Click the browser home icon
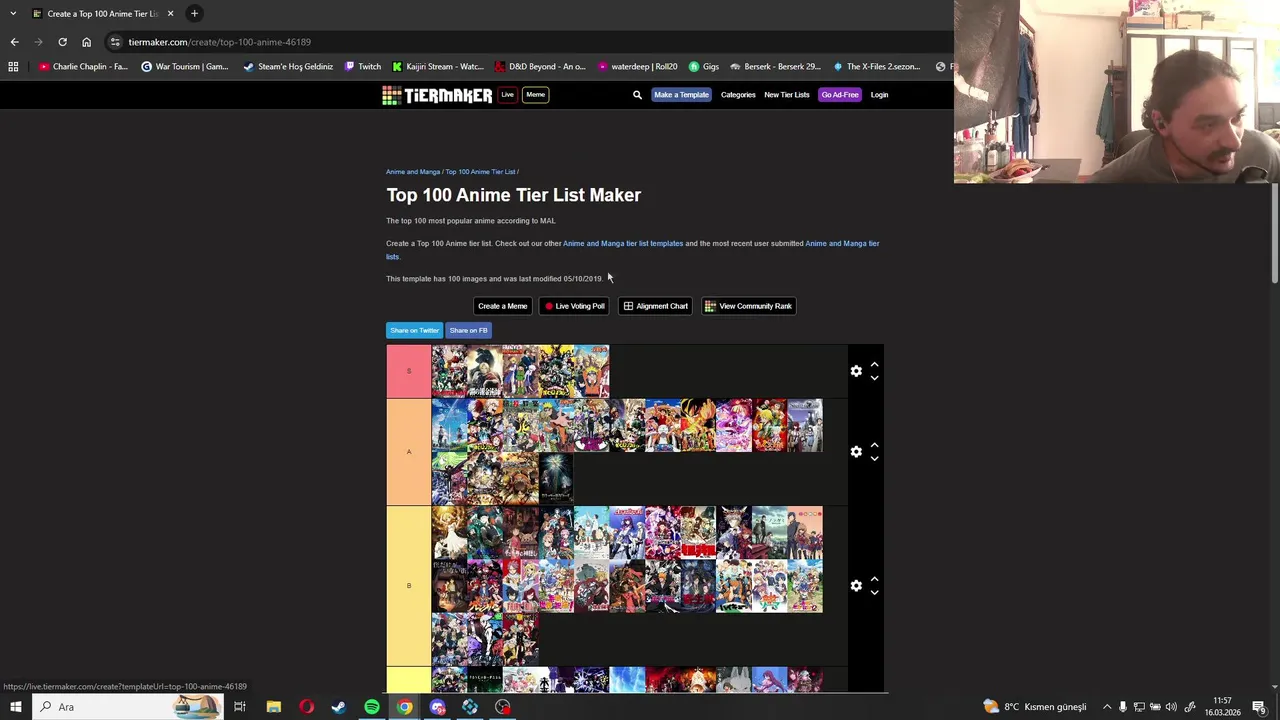Viewport: 1280px width, 720px height. pyautogui.click(x=86, y=42)
